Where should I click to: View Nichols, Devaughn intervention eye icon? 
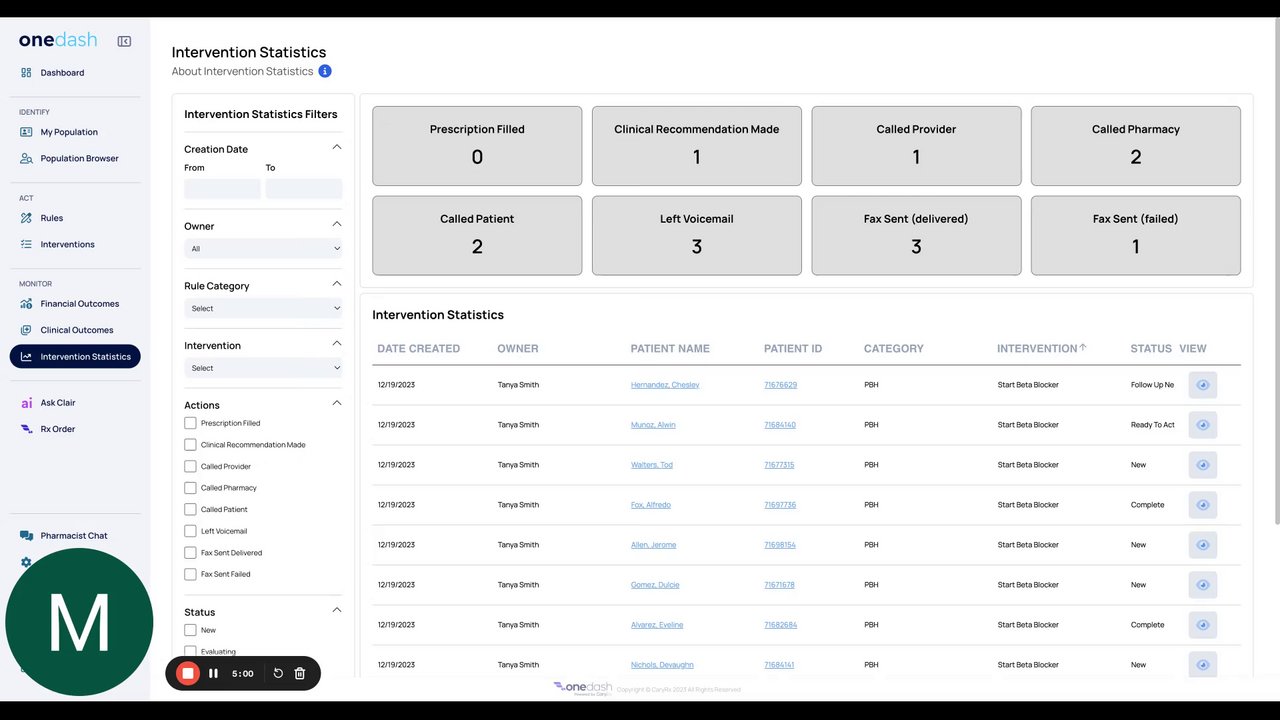pos(1202,665)
